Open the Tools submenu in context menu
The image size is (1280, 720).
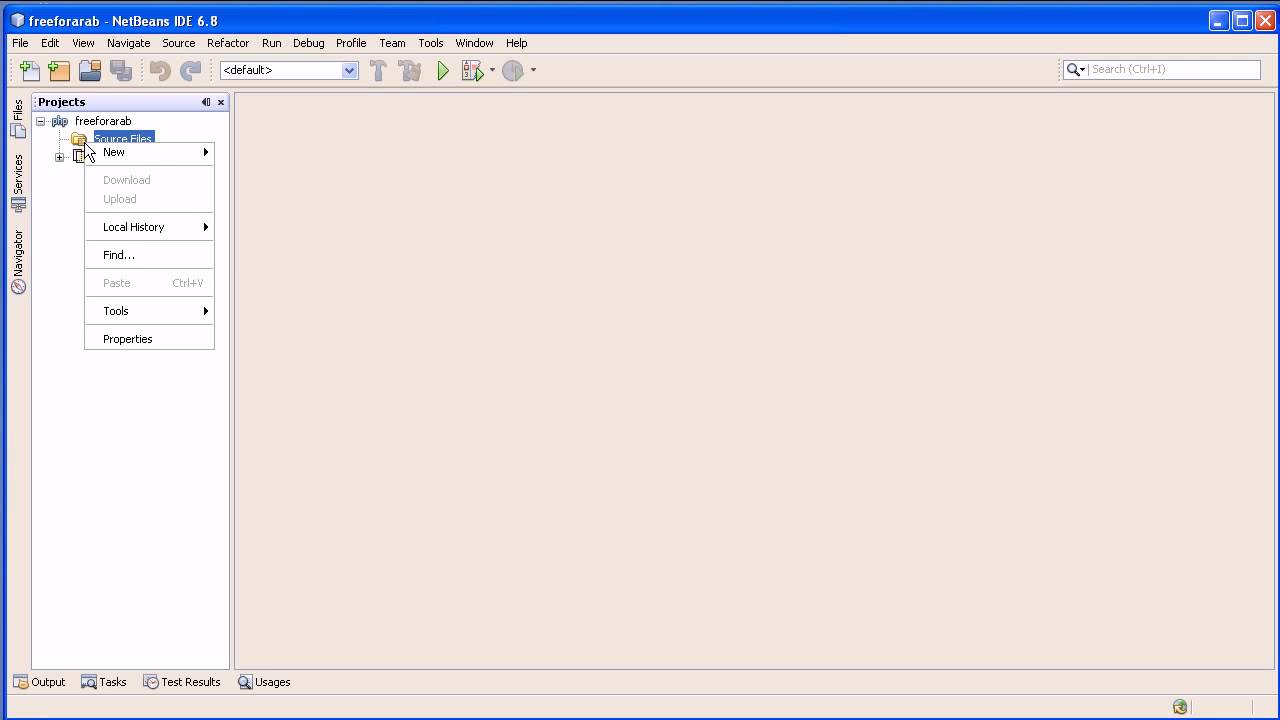[x=150, y=311]
